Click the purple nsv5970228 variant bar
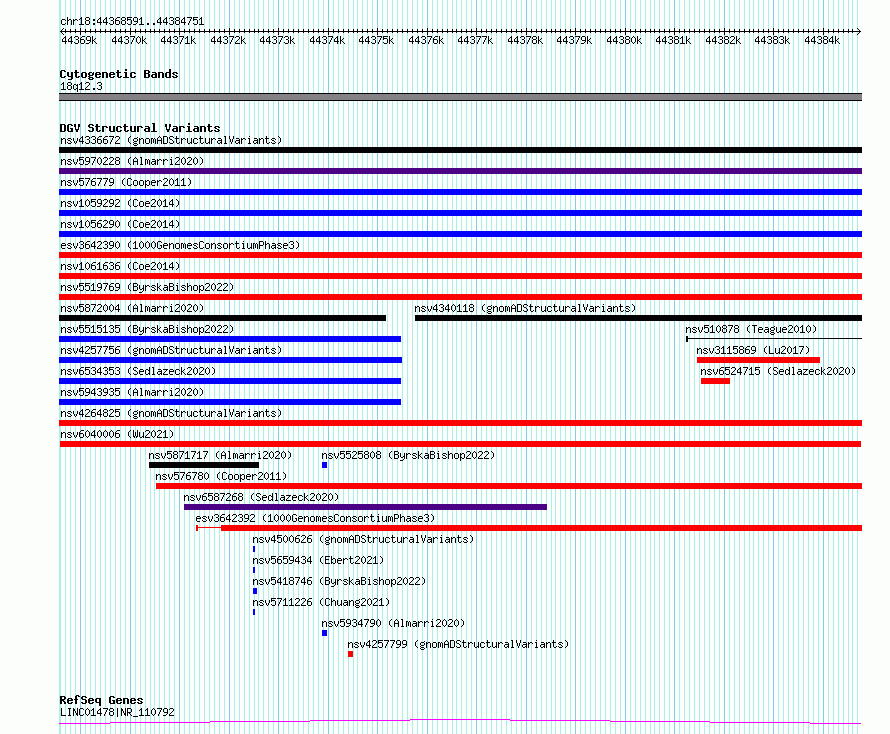 click(x=460, y=171)
